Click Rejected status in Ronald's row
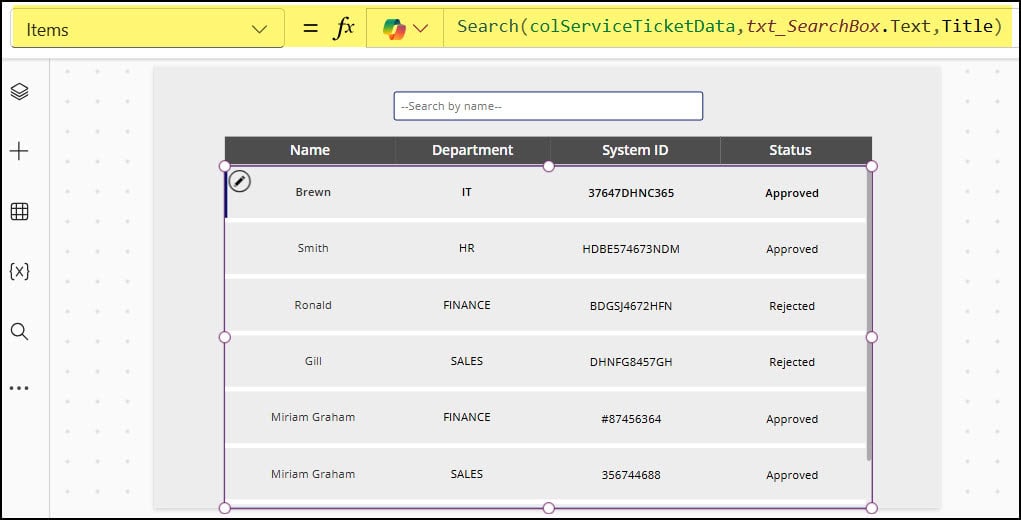This screenshot has height=520, width=1021. tap(792, 306)
